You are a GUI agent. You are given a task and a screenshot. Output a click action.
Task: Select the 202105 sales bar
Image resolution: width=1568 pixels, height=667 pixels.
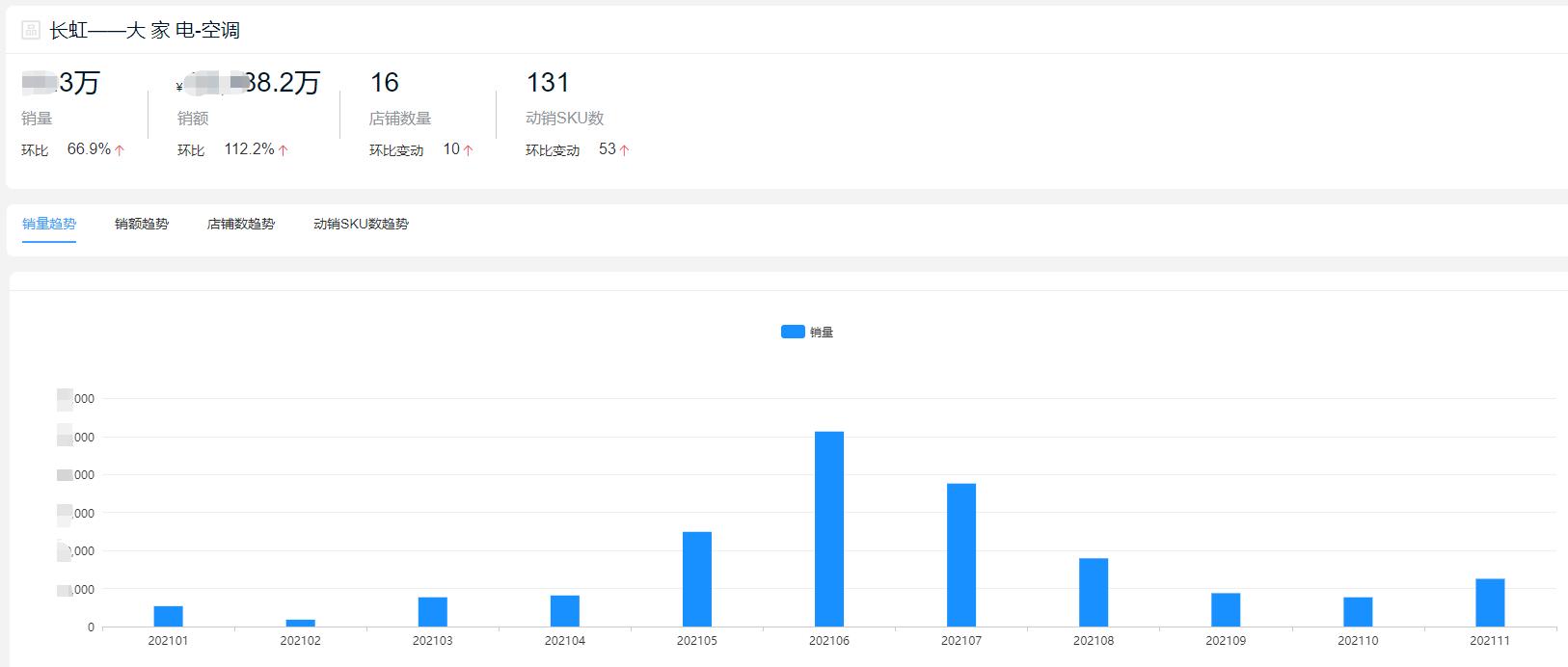tap(697, 579)
